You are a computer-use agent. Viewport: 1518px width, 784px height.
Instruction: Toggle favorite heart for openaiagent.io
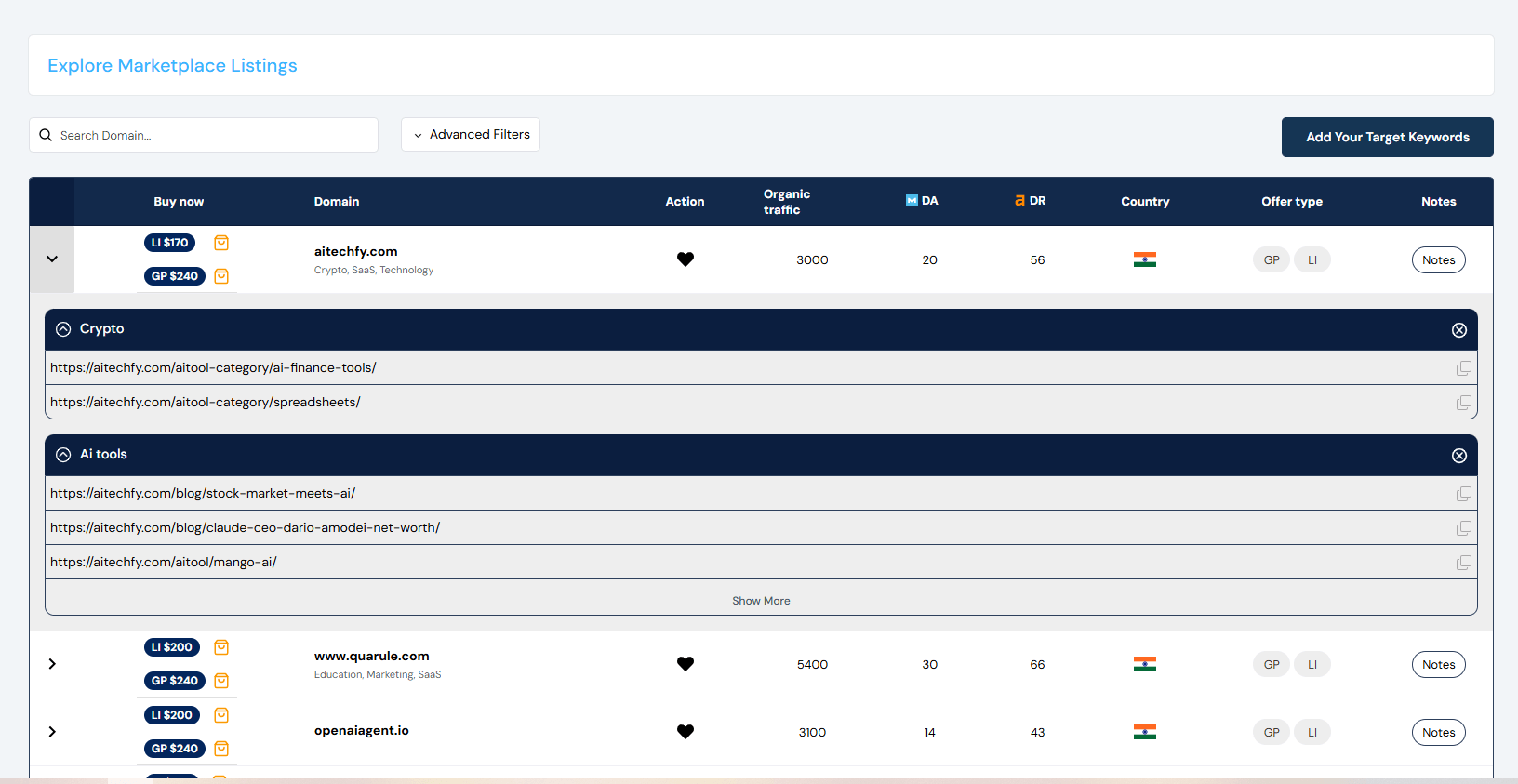point(685,732)
